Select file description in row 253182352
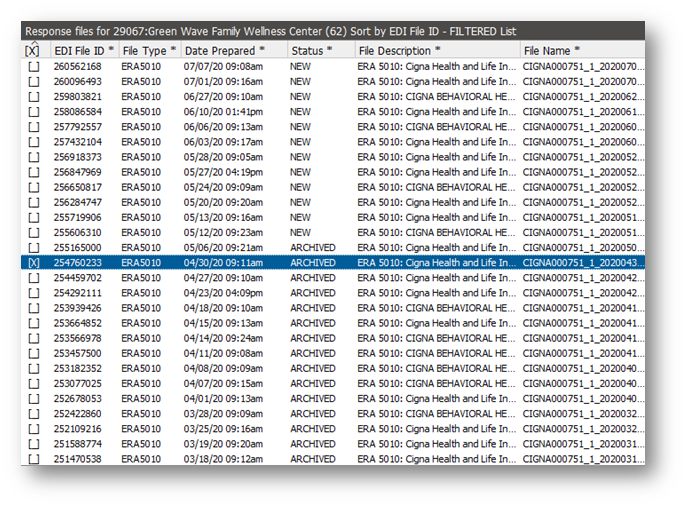Screen dimensions: 687x508 click(436, 368)
